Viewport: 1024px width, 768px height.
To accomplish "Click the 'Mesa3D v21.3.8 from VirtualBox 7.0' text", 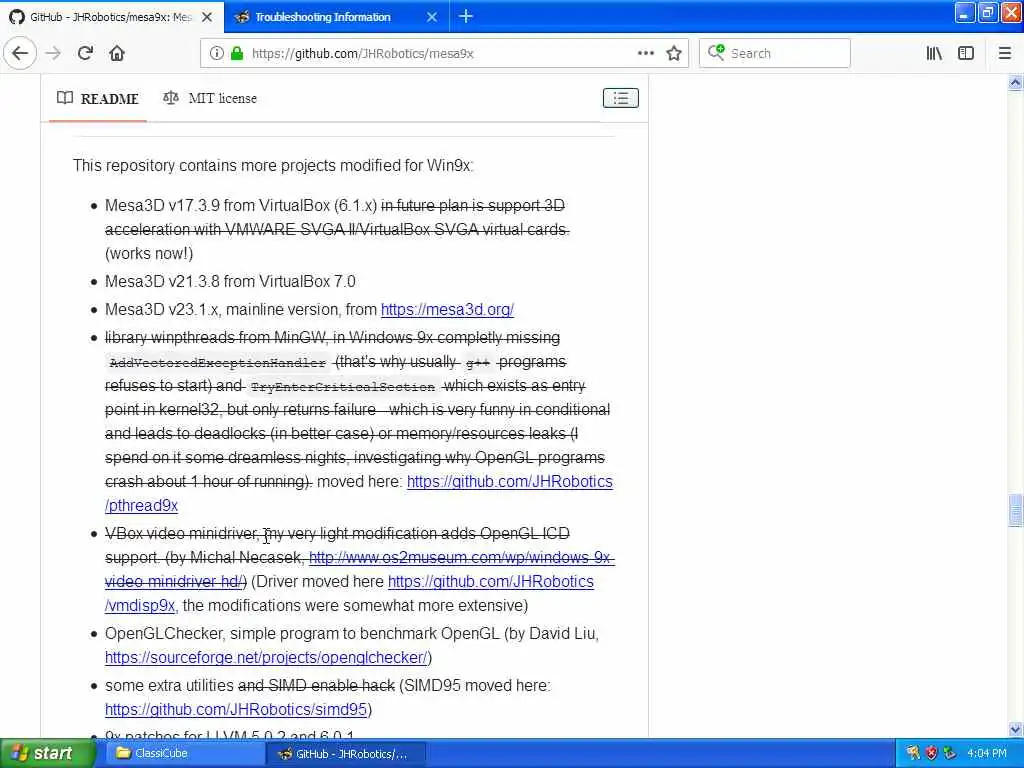I will pyautogui.click(x=230, y=281).
